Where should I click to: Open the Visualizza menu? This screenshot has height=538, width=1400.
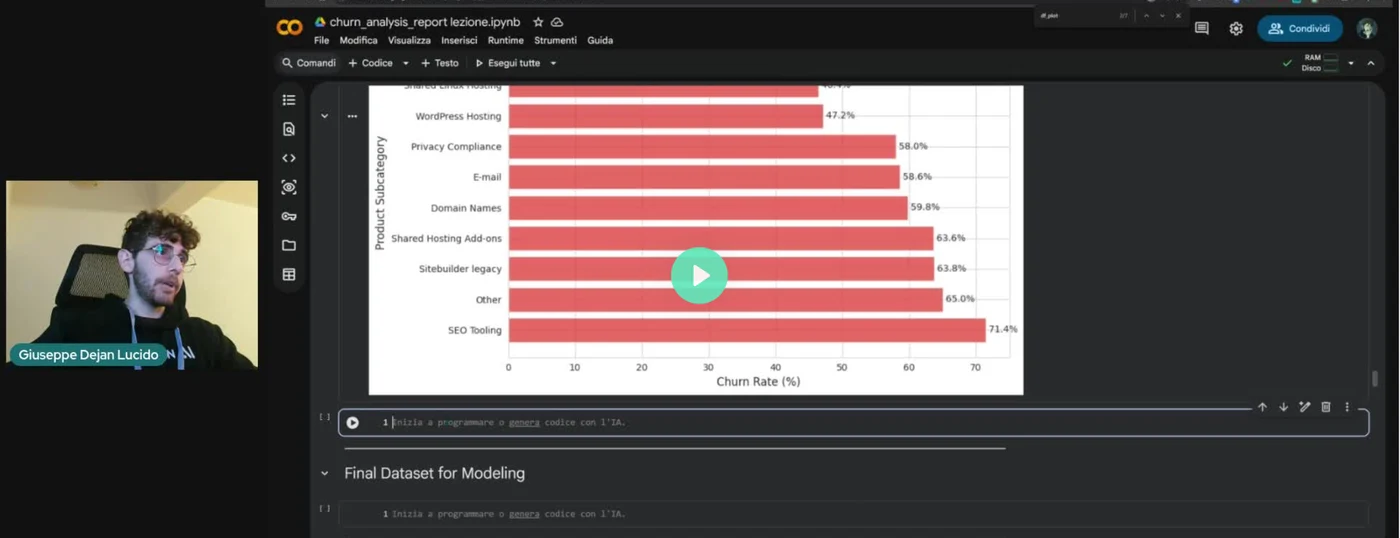pyautogui.click(x=409, y=41)
